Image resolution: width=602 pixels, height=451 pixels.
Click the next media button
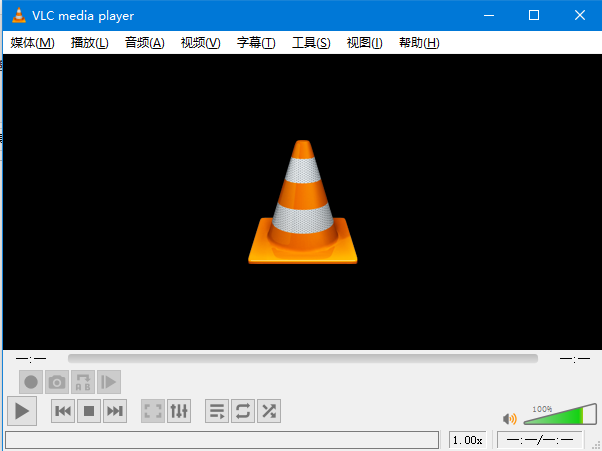tap(115, 411)
